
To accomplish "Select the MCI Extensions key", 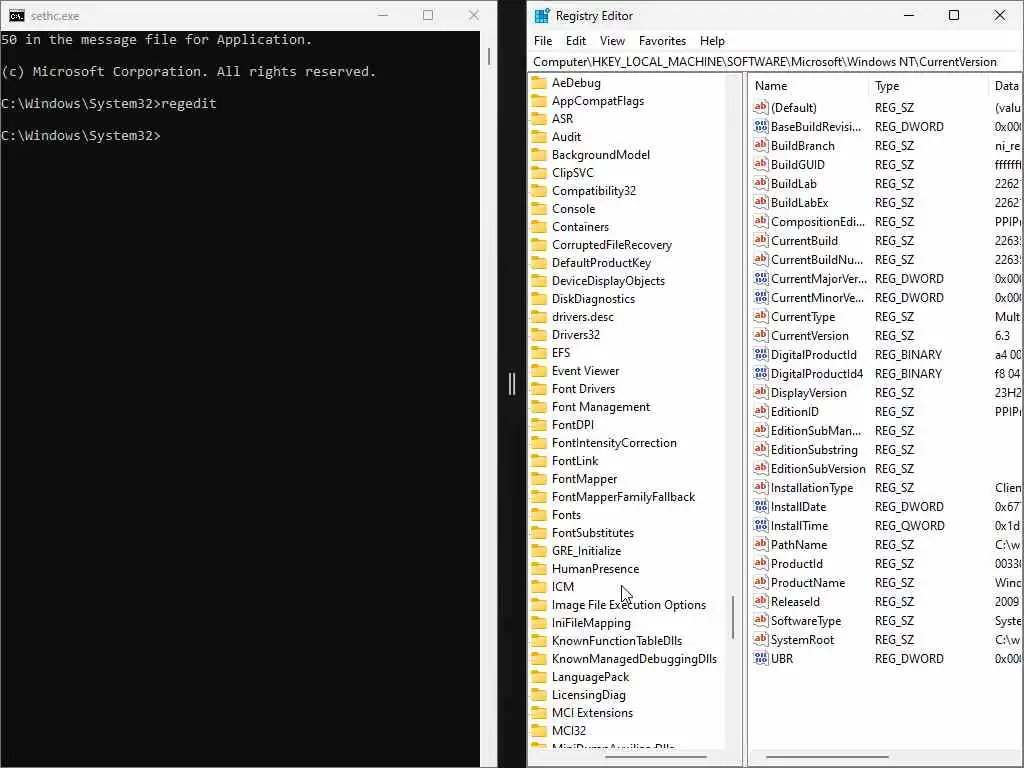I will point(592,713).
